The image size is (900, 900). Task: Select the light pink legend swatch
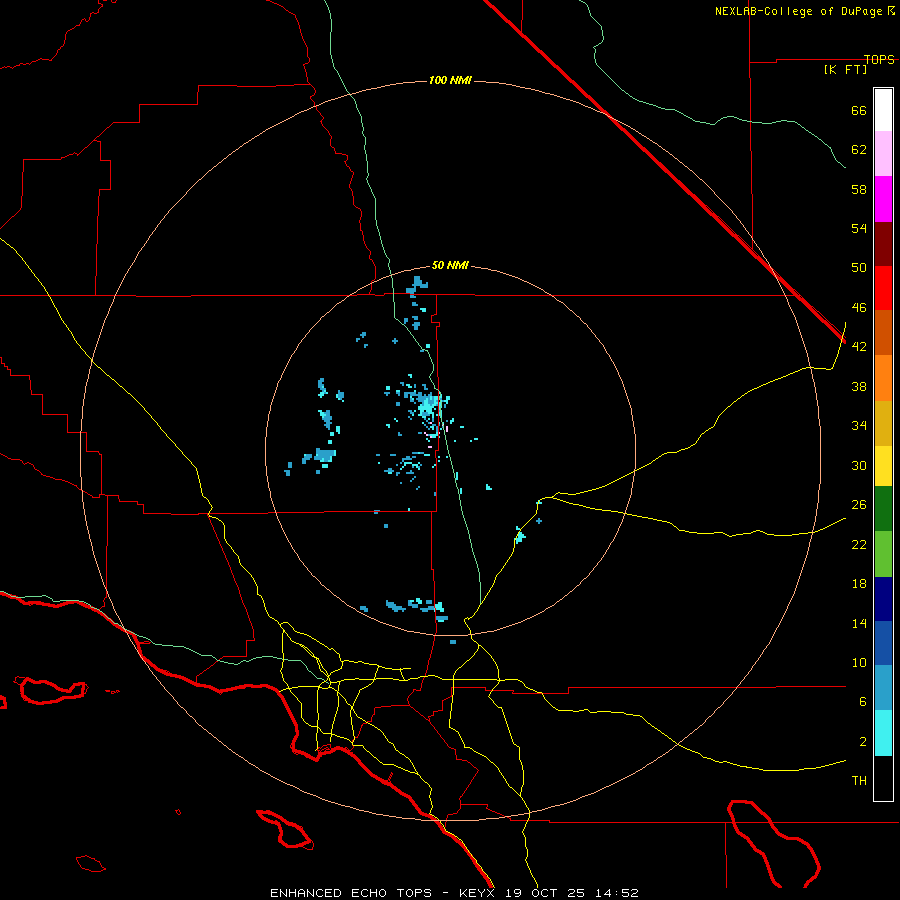(x=883, y=154)
